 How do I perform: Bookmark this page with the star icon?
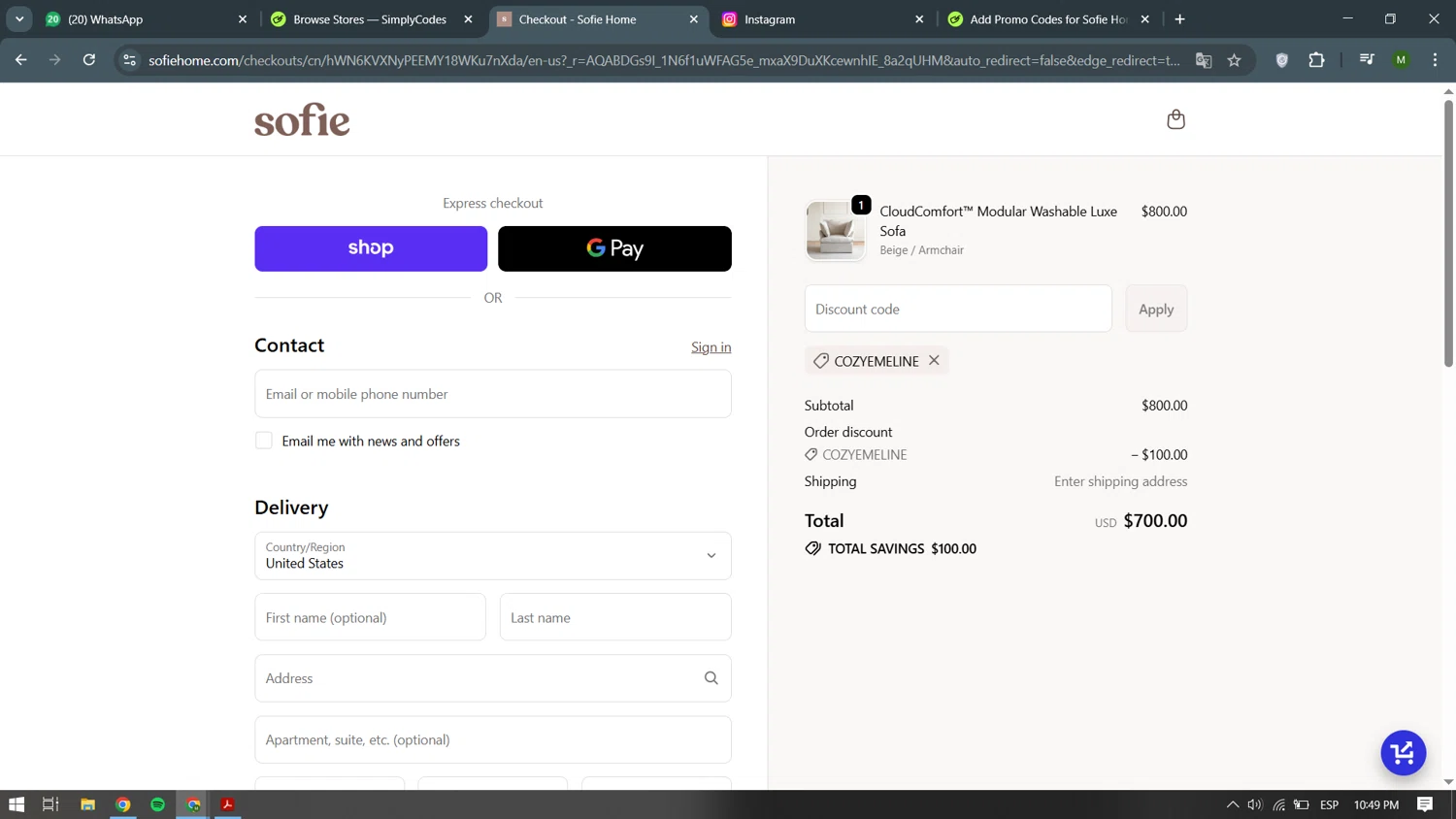pos(1235,60)
